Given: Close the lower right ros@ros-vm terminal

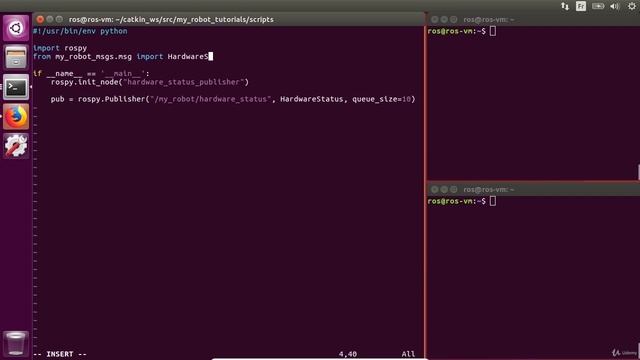Looking at the screenshot, I should (434, 189).
